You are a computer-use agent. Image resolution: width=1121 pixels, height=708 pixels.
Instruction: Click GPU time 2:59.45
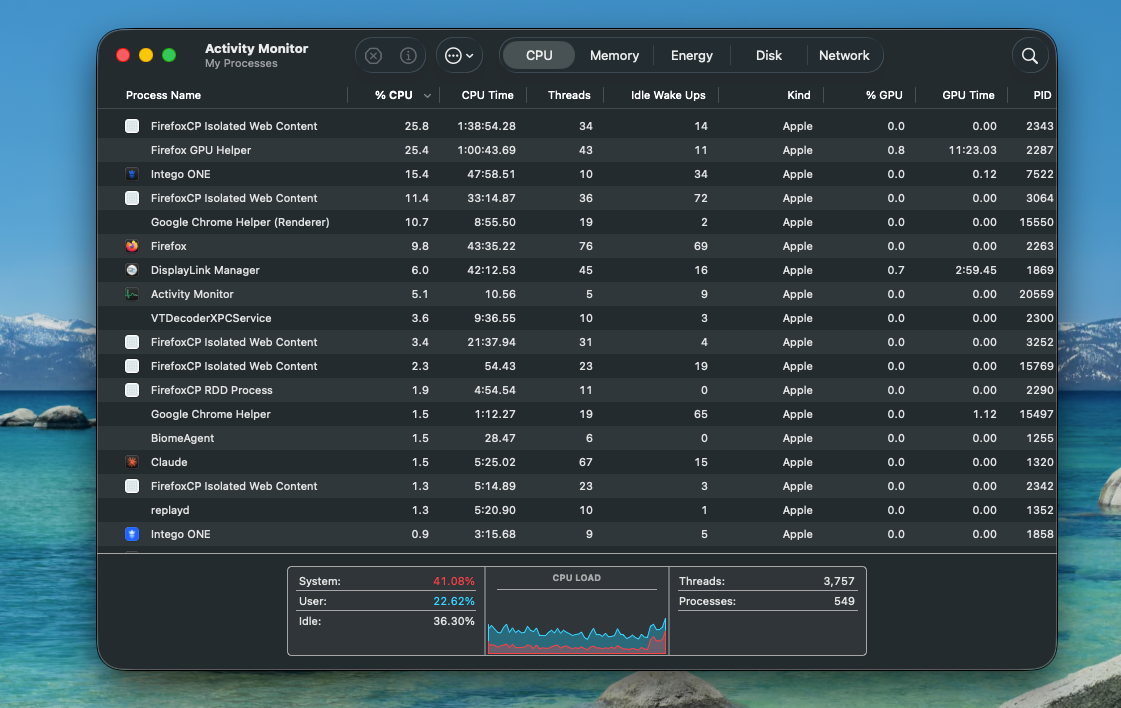976,270
